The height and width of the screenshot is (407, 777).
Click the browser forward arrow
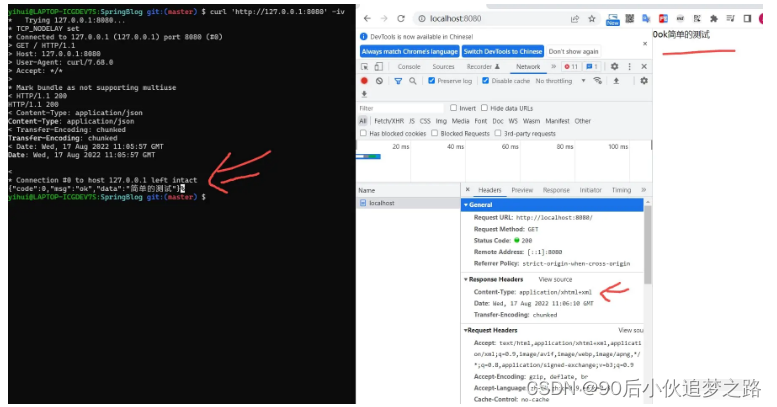[x=384, y=18]
